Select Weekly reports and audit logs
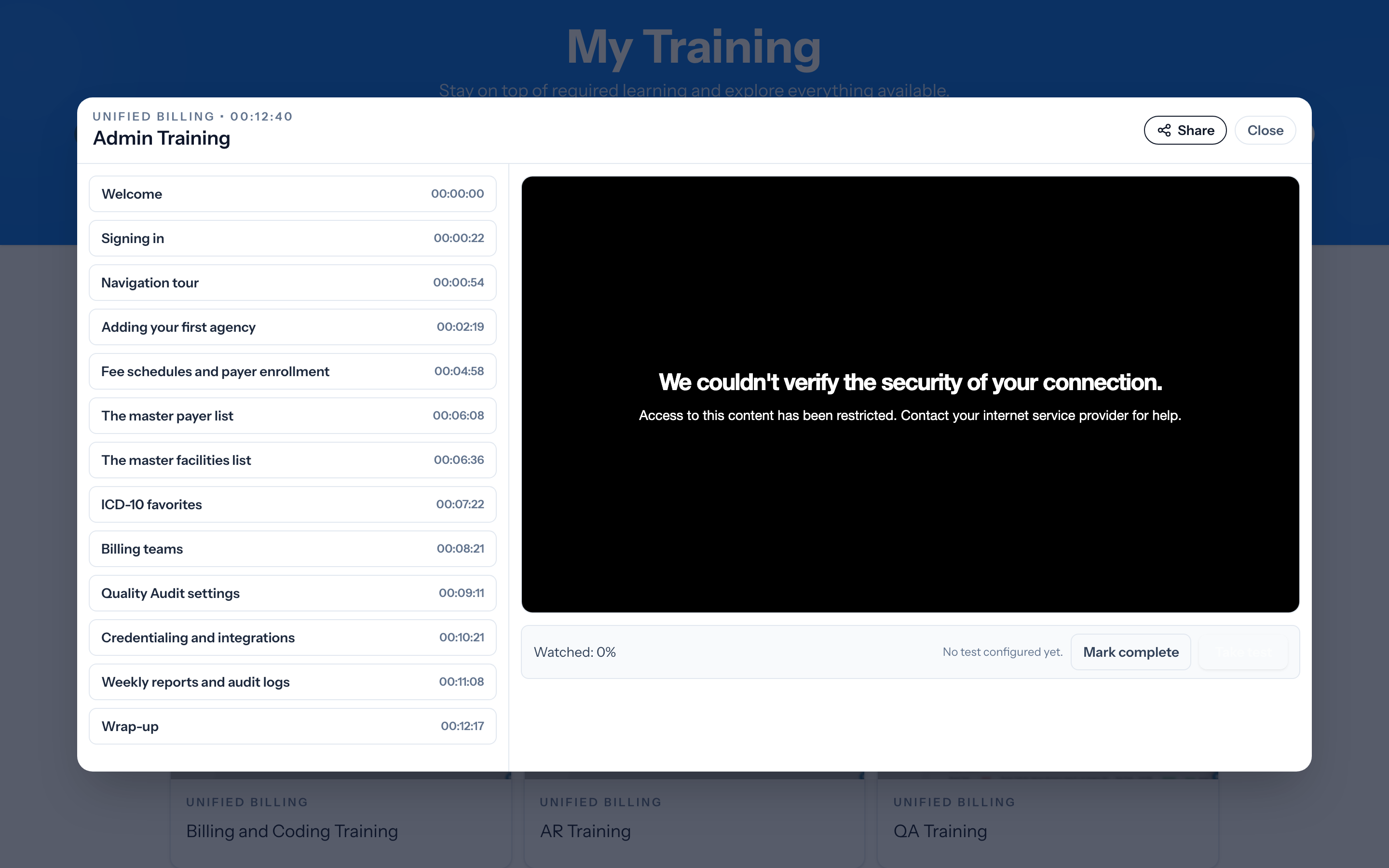Viewport: 1389px width, 868px height. (x=293, y=682)
